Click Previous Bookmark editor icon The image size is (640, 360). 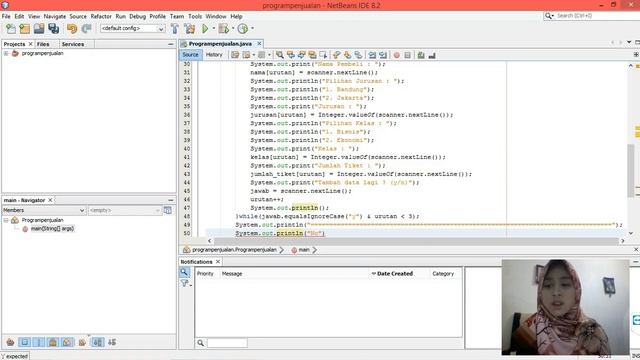(x=336, y=55)
